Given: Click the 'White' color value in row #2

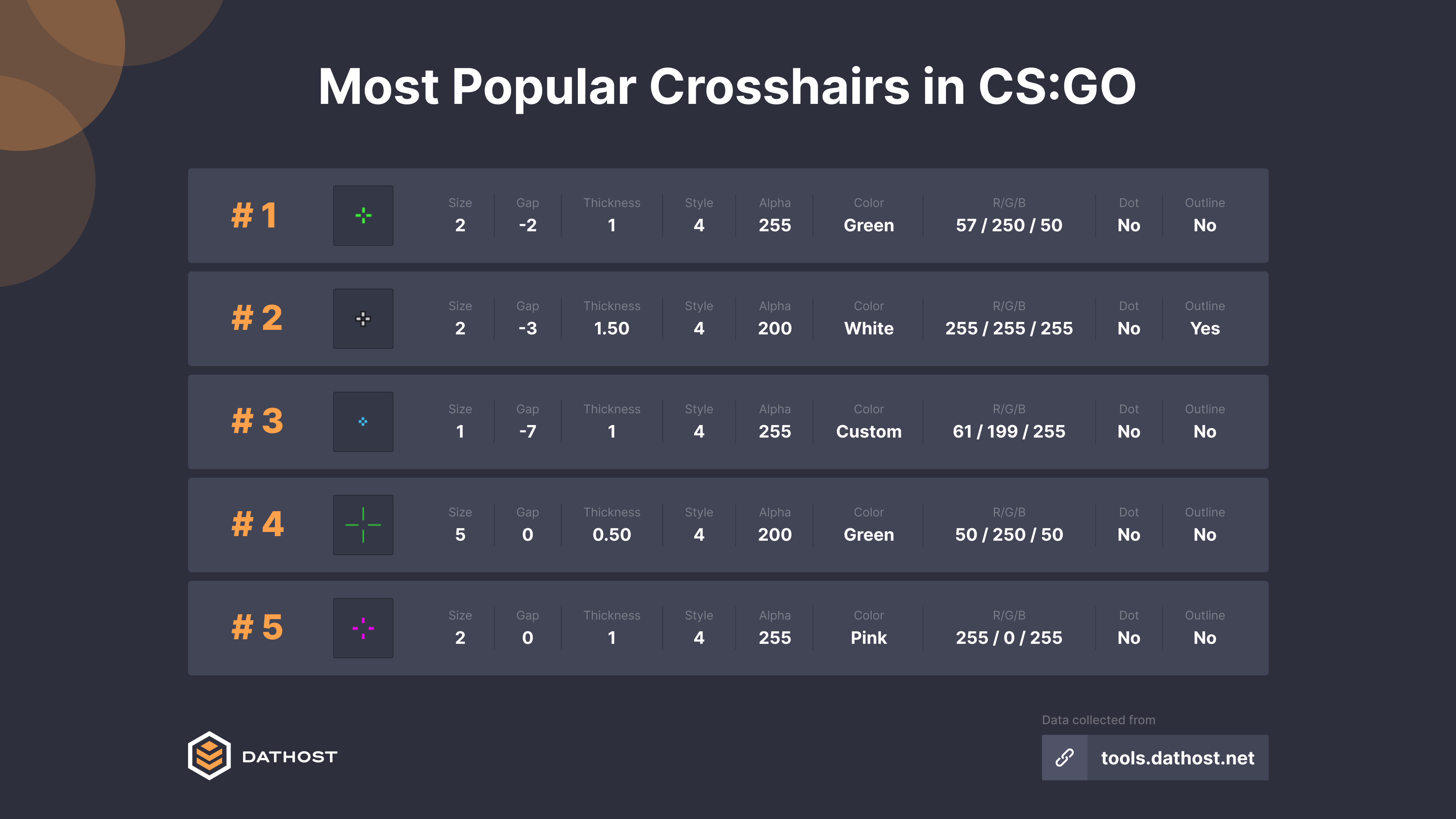Looking at the screenshot, I should coord(869,328).
